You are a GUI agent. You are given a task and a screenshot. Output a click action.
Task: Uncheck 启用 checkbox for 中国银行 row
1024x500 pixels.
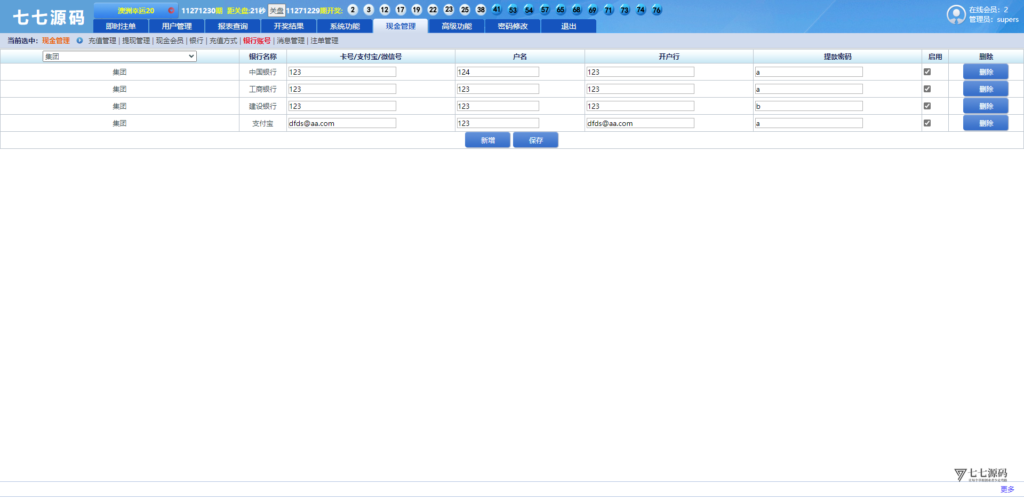[927, 72]
